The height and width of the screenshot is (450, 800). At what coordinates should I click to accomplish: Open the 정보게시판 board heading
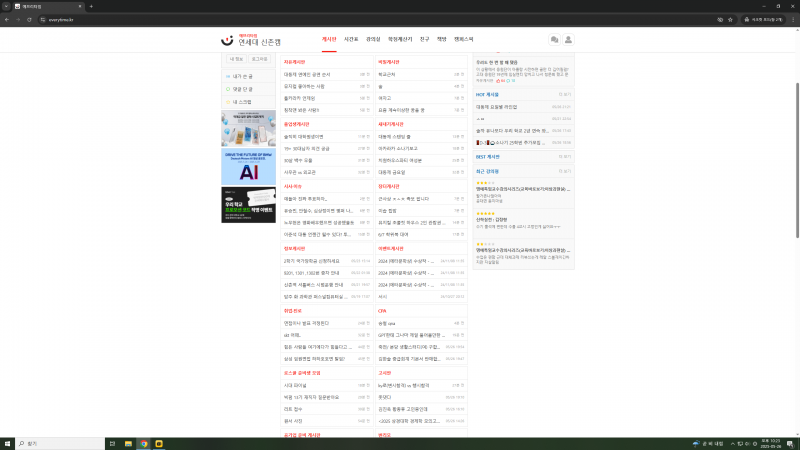coord(294,249)
